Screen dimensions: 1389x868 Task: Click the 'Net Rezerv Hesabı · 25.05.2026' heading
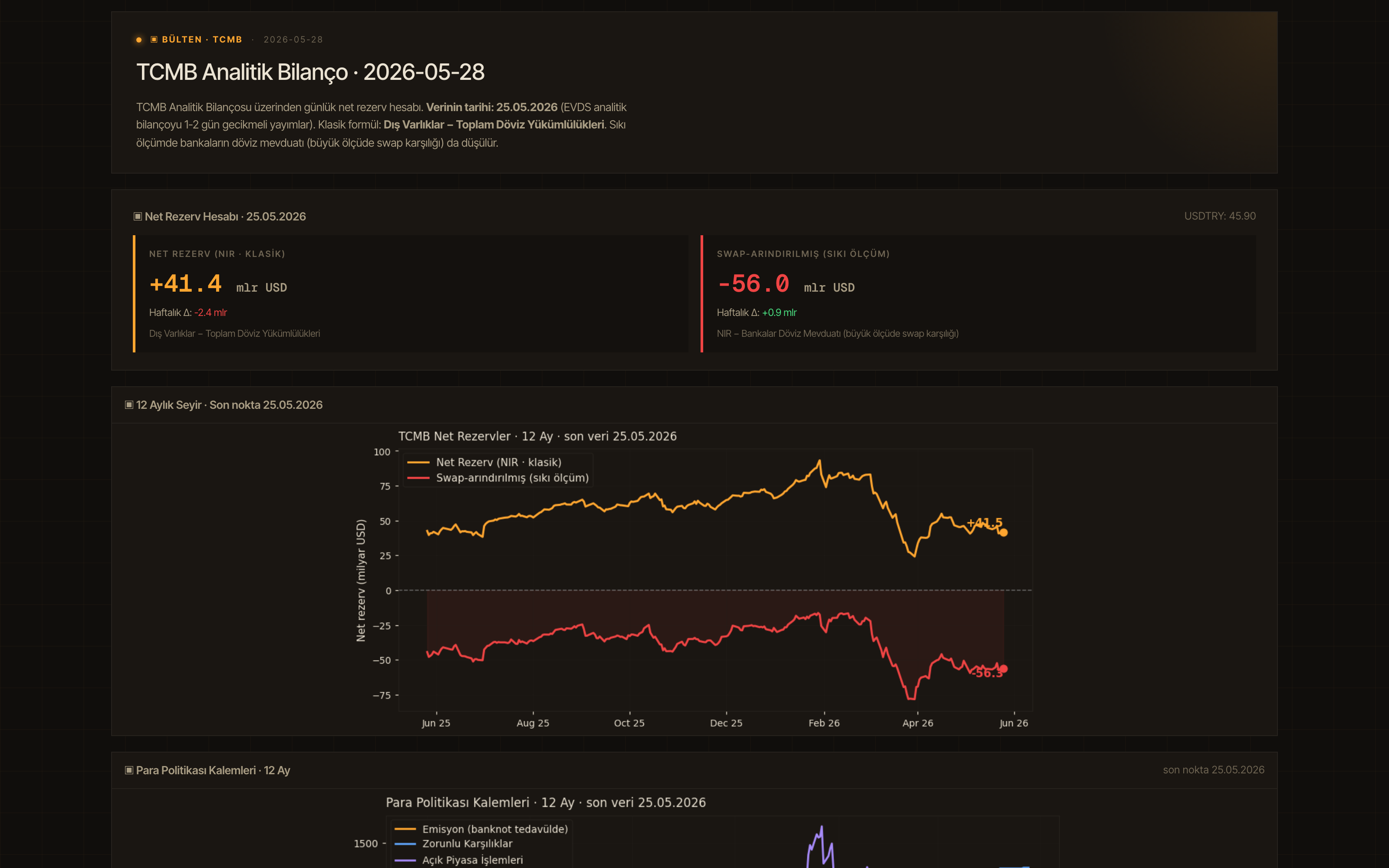coord(225,217)
